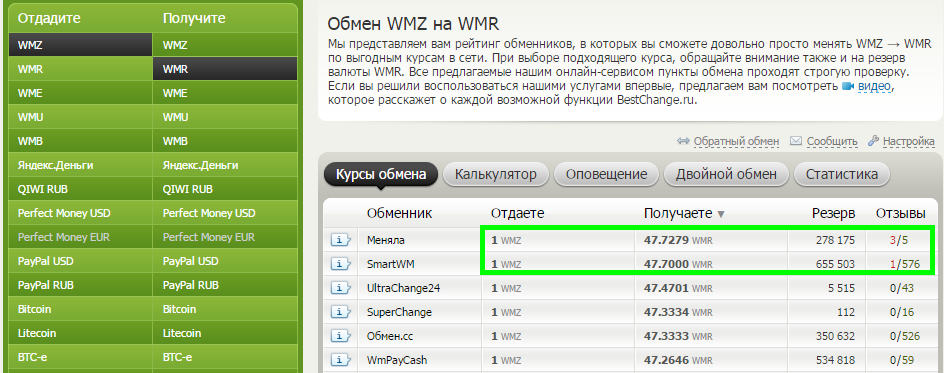
Task: Open info icon for SmartWM exchanger
Action: (x=340, y=264)
